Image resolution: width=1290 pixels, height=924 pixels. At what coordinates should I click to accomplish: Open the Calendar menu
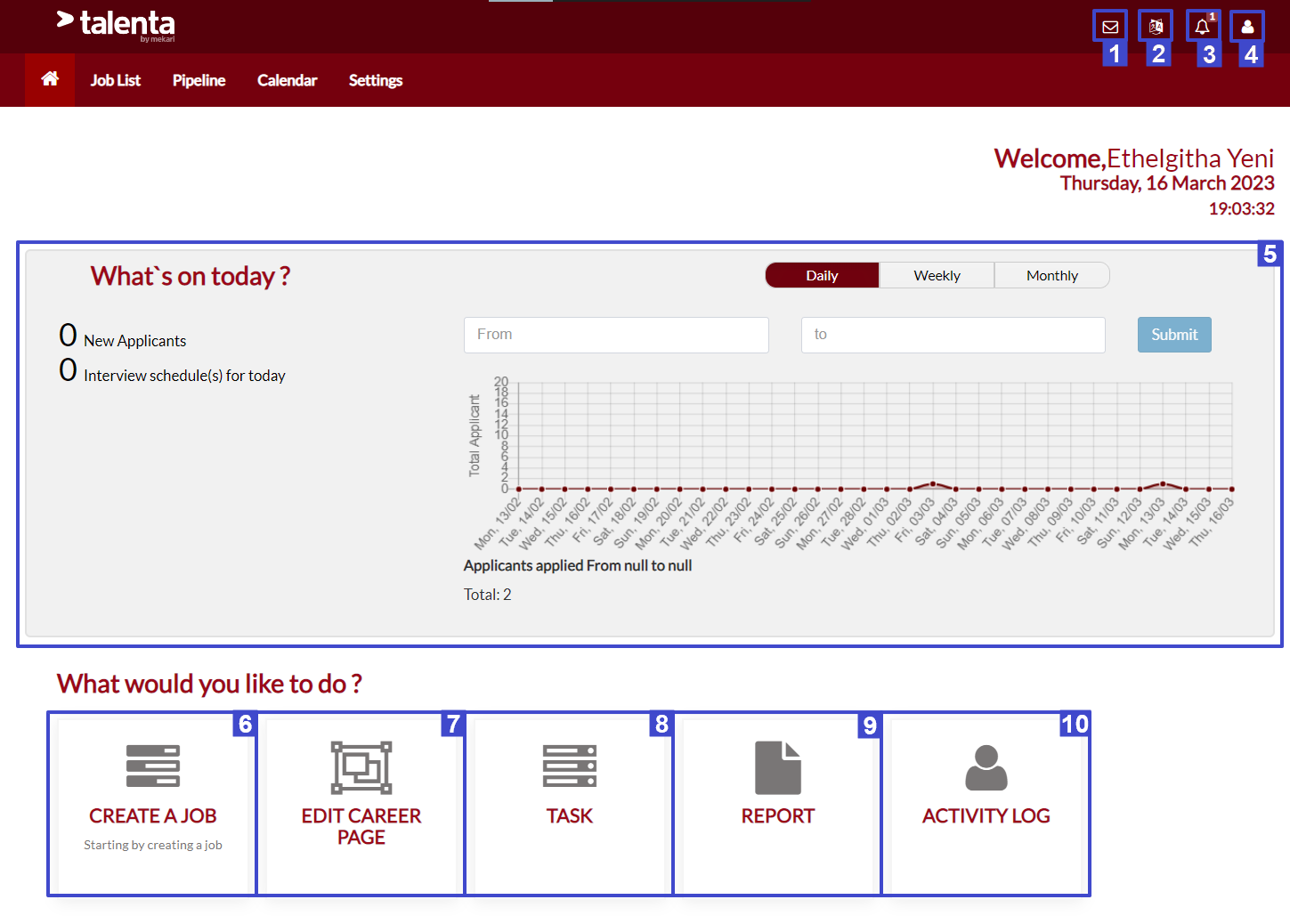[287, 80]
